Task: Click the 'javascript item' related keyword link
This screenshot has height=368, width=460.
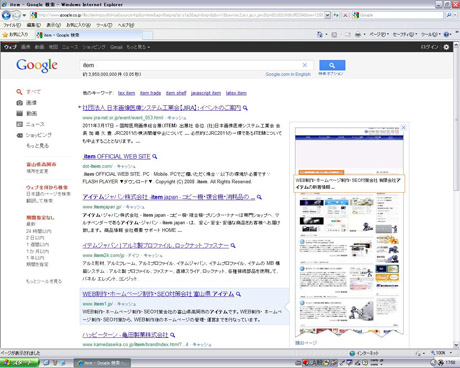Action: pyautogui.click(x=206, y=93)
